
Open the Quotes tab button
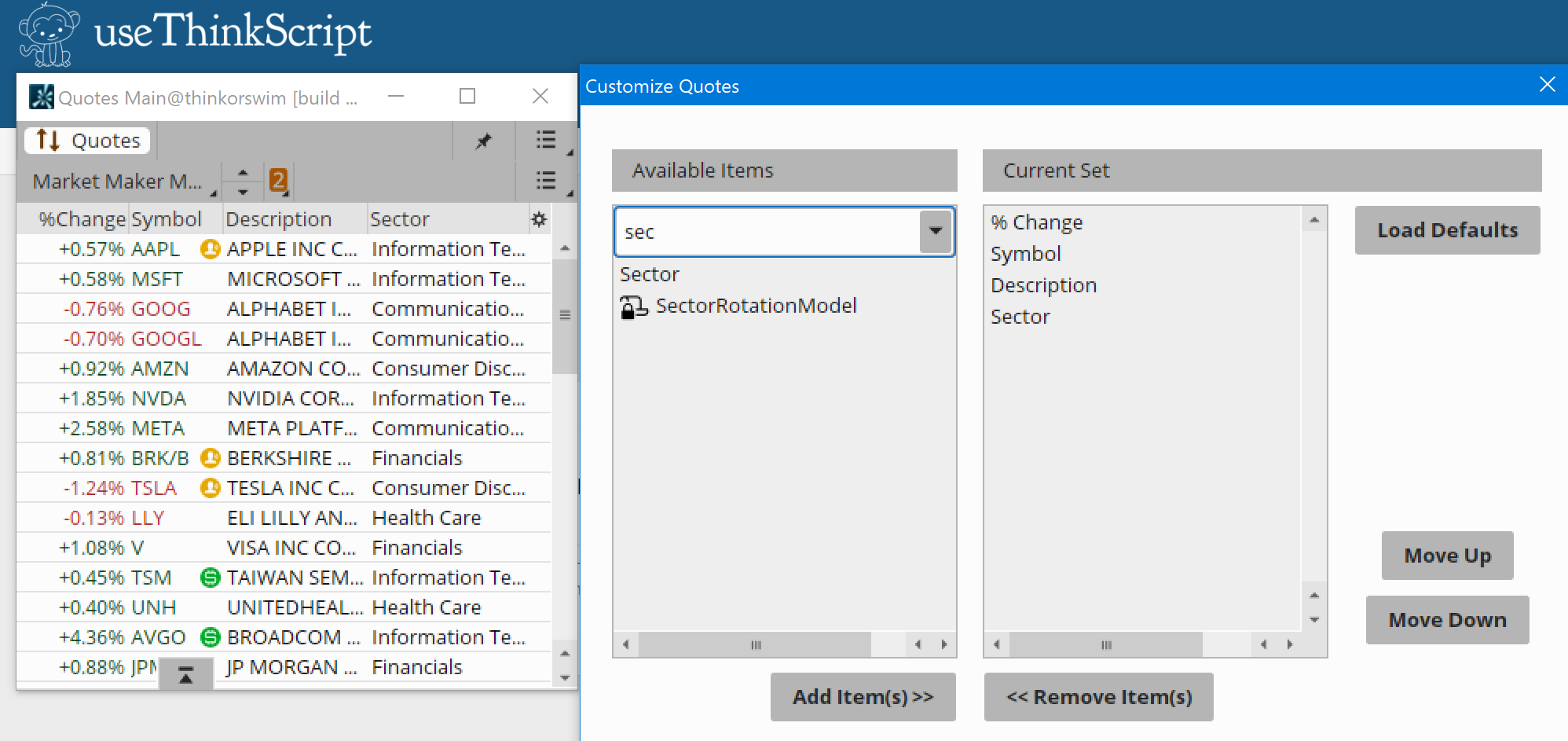coord(87,141)
